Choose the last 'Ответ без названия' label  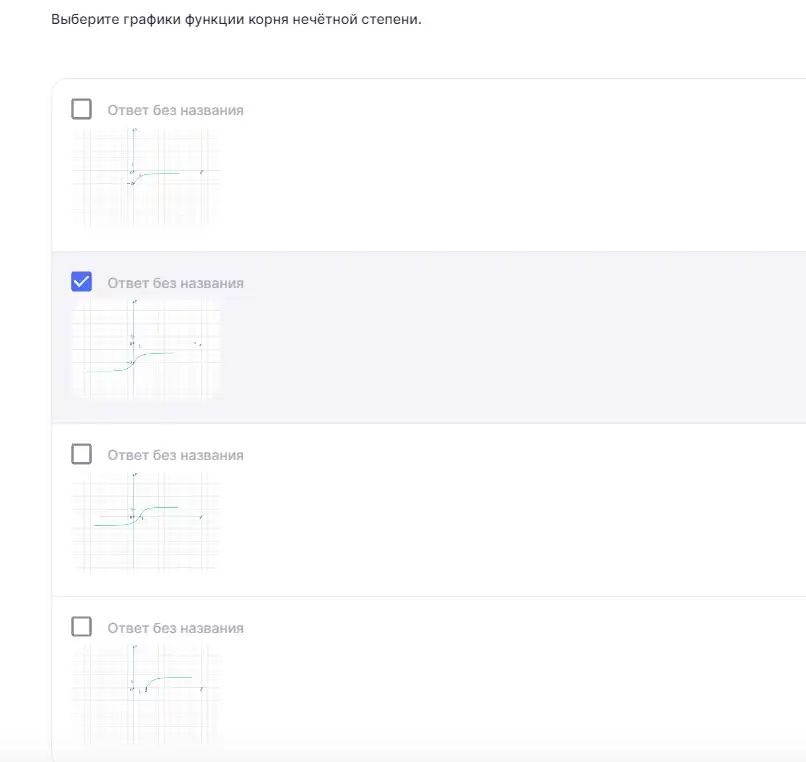pyautogui.click(x=175, y=628)
